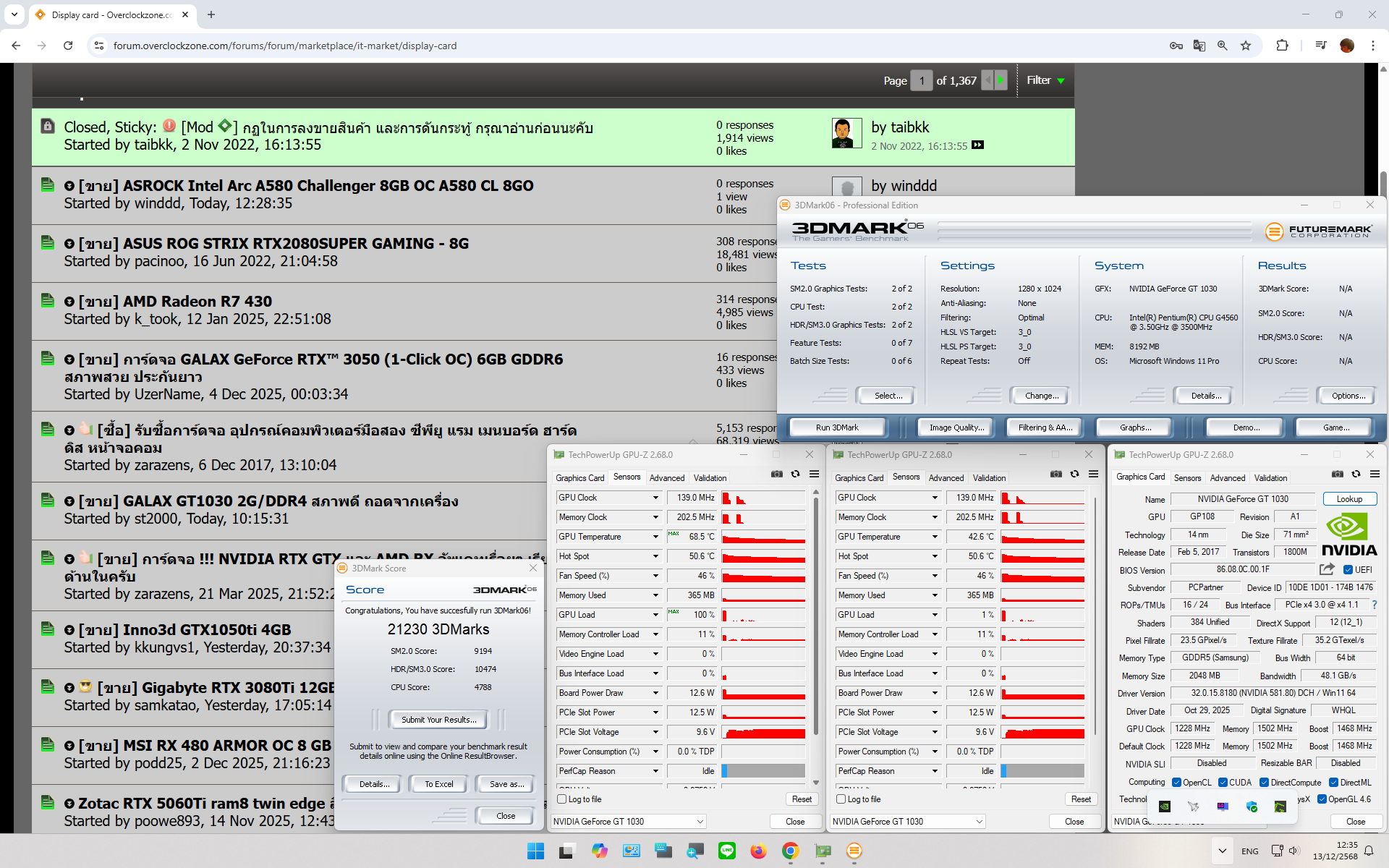1389x868 pixels.
Task: Open the NVIDIA GeForce GT 1030 GPU selector in left GPU-Z
Action: [x=628, y=821]
